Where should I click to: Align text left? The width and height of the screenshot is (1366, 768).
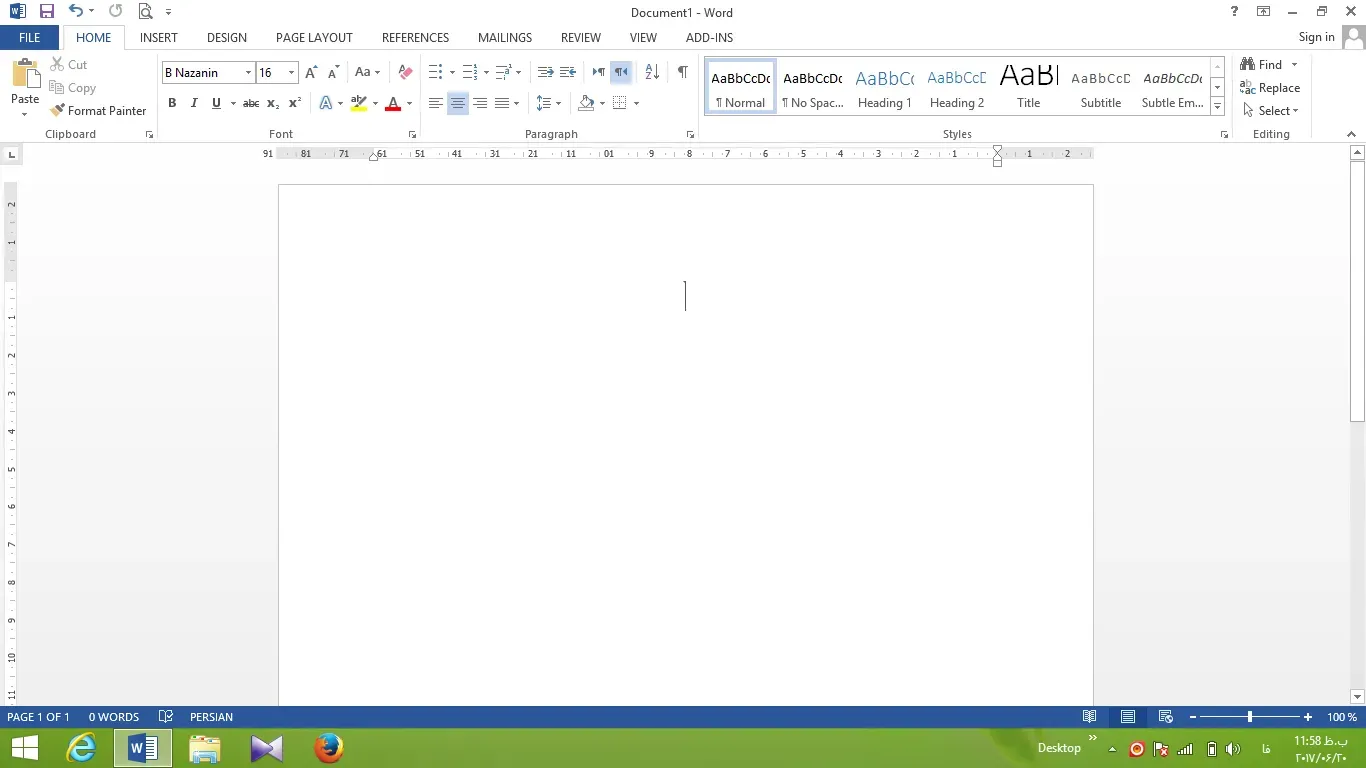coord(436,103)
